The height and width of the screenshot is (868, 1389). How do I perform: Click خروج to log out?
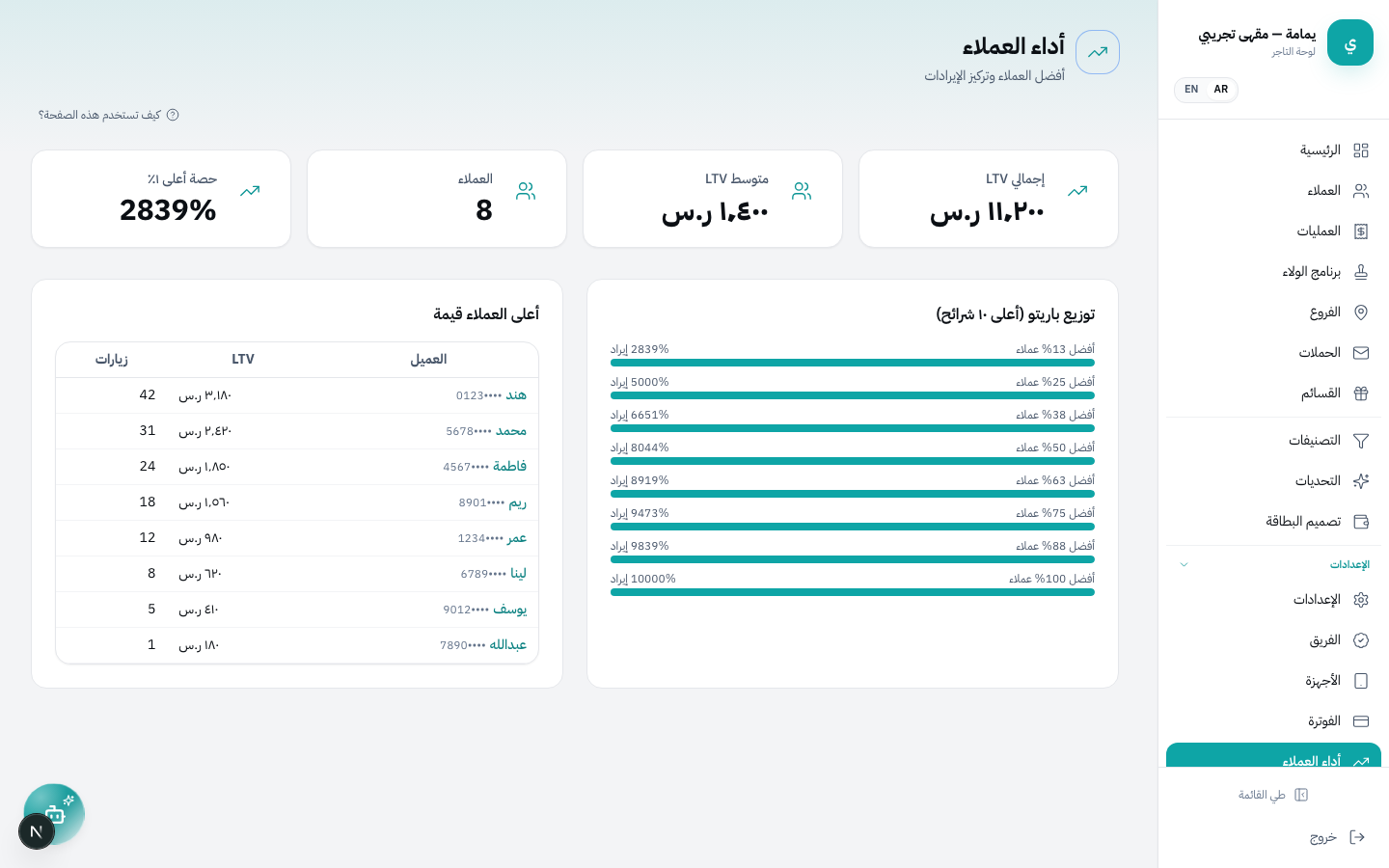(1273, 837)
